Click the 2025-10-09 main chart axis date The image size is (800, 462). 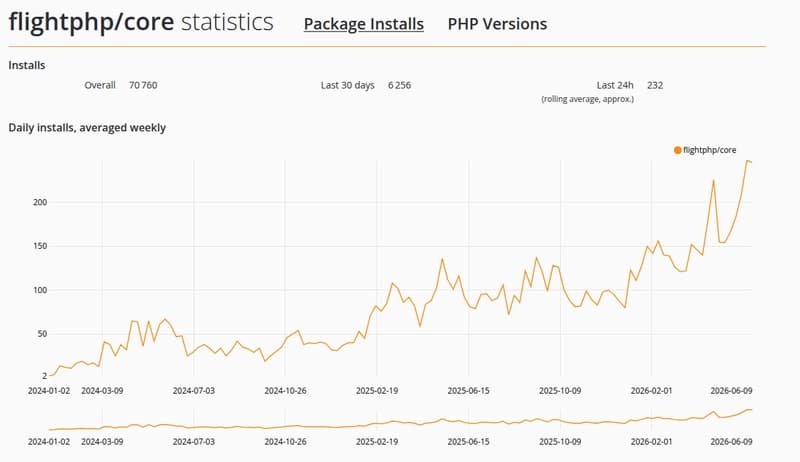tap(560, 391)
